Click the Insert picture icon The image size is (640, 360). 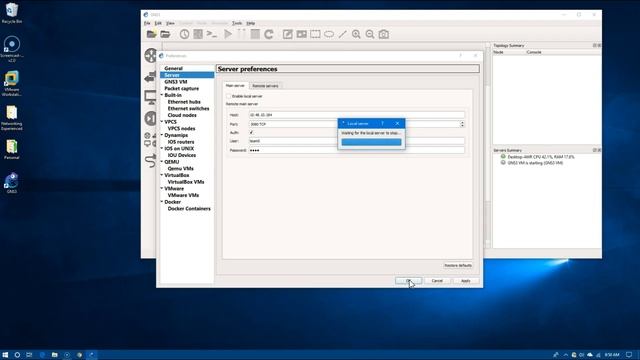pos(302,34)
